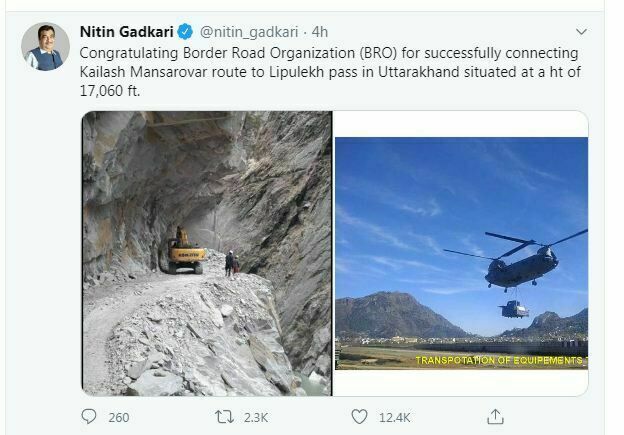The image size is (624, 435).
Task: Retweet using the retweet arrows icon
Action: point(224,417)
